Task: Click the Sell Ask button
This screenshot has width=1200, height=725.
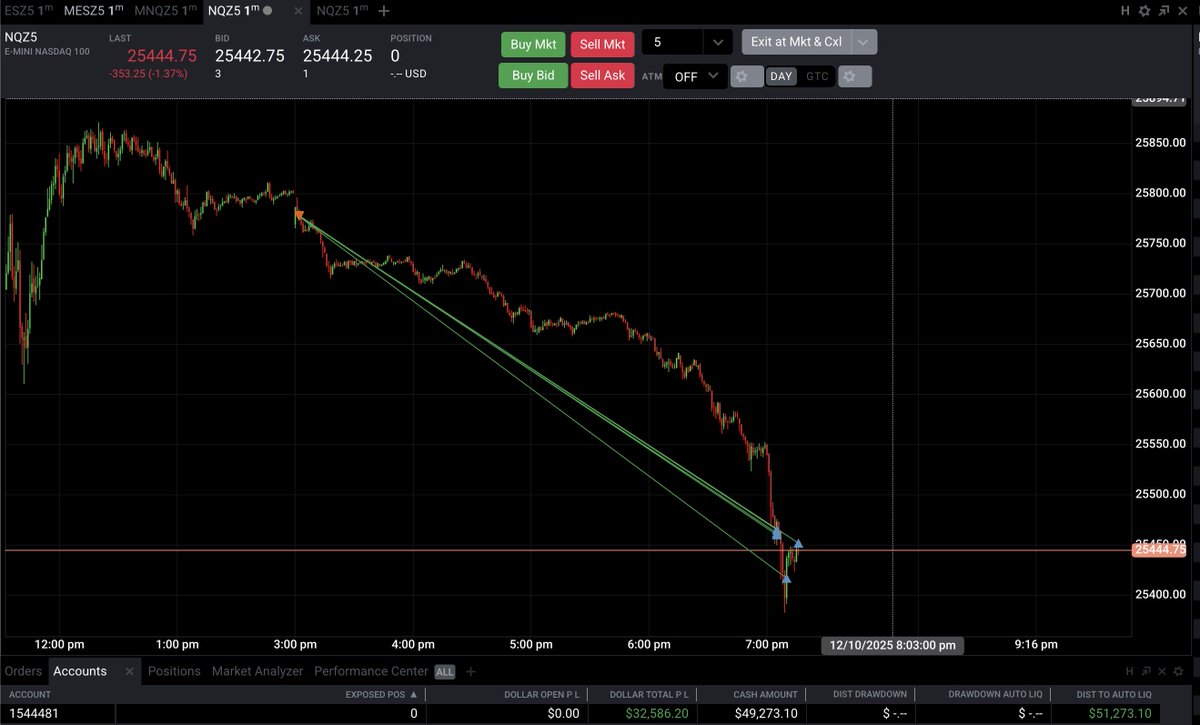Action: pyautogui.click(x=602, y=75)
